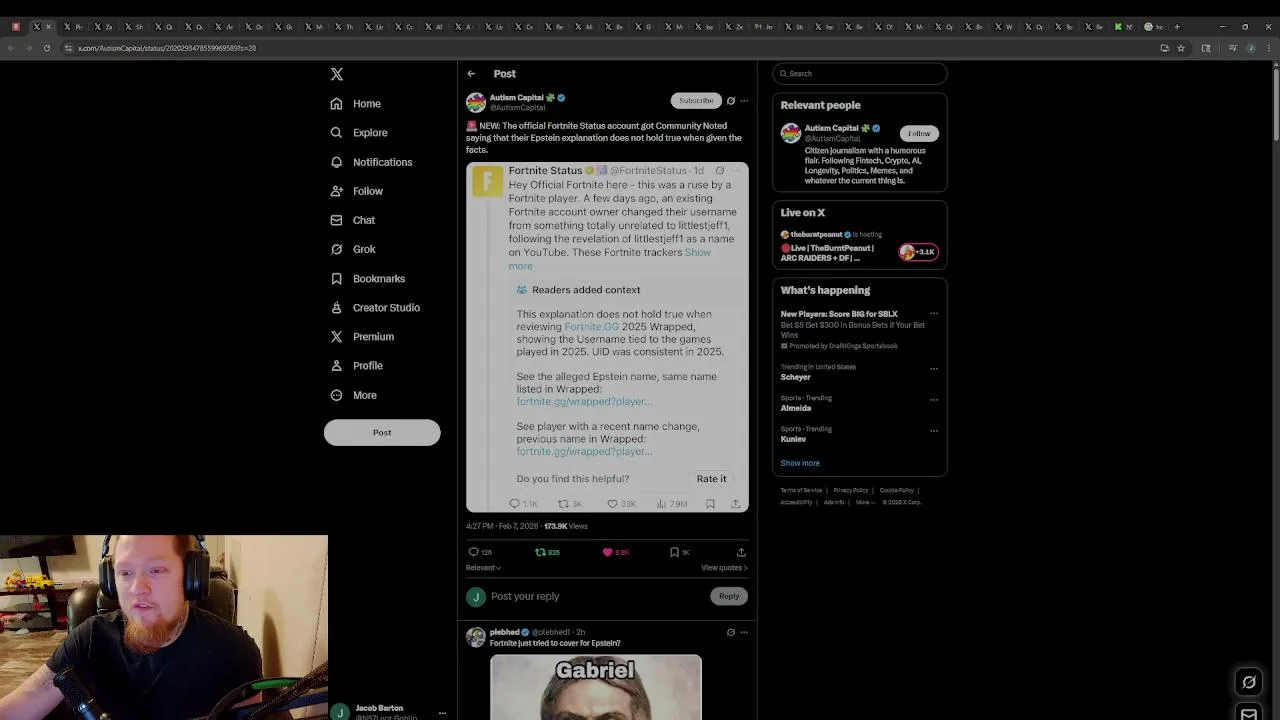Open Relevant reply sort dropdown
Screen dimensions: 1280x720
click(x=484, y=568)
